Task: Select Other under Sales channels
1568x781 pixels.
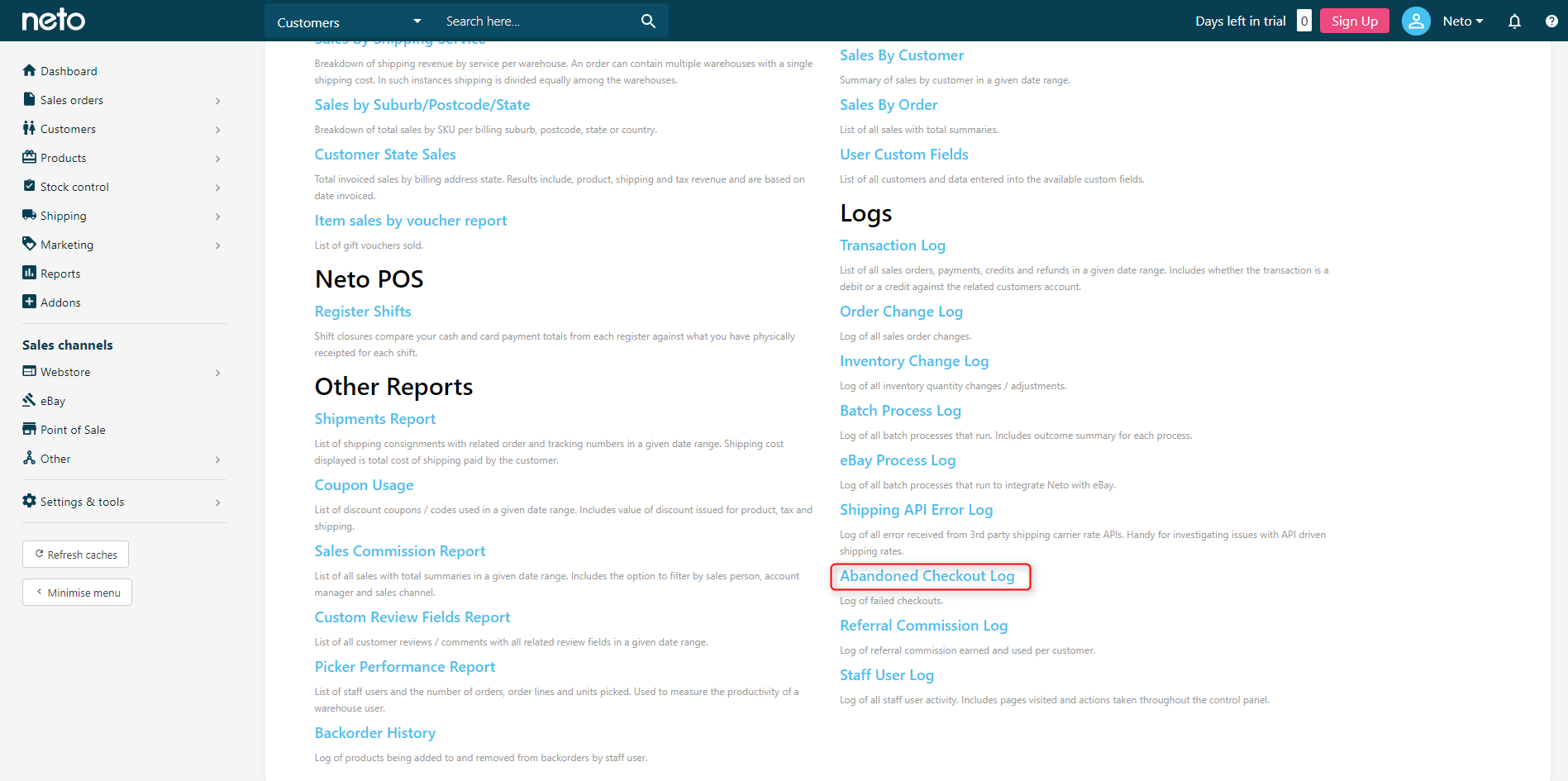Action: point(55,459)
